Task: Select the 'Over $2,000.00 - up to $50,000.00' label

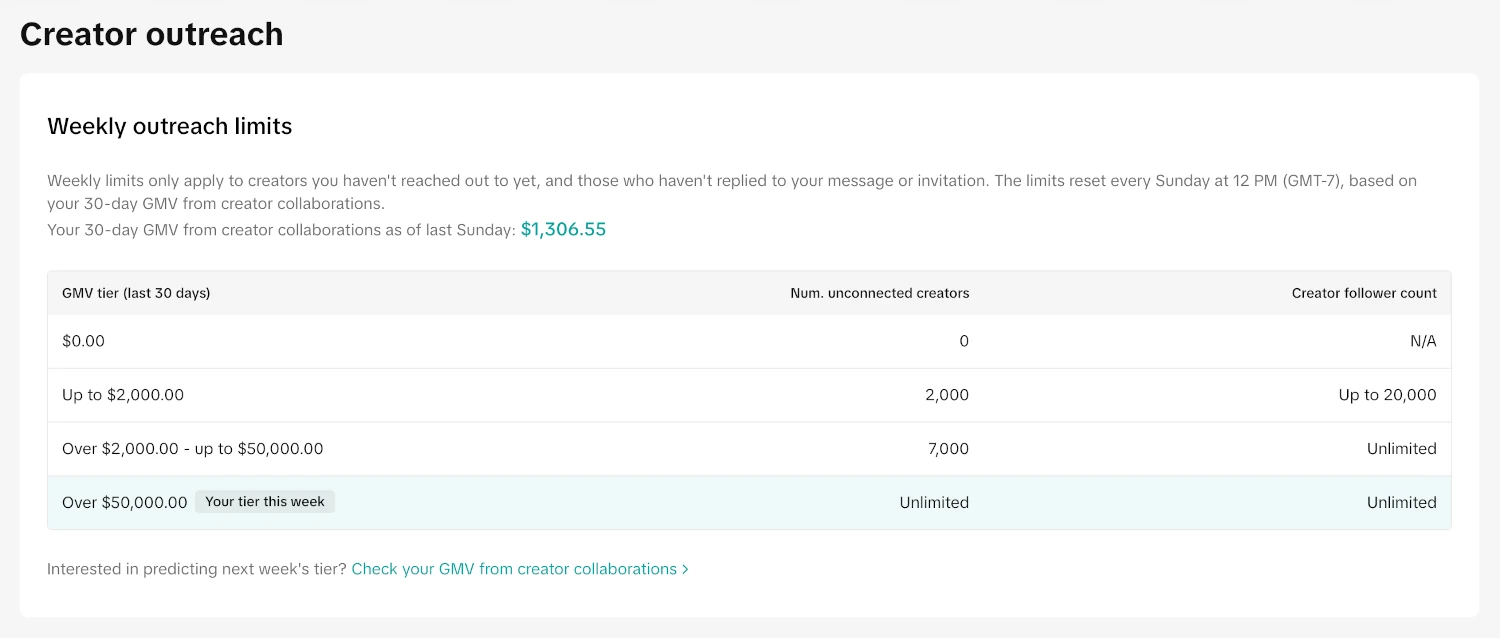Action: point(192,449)
